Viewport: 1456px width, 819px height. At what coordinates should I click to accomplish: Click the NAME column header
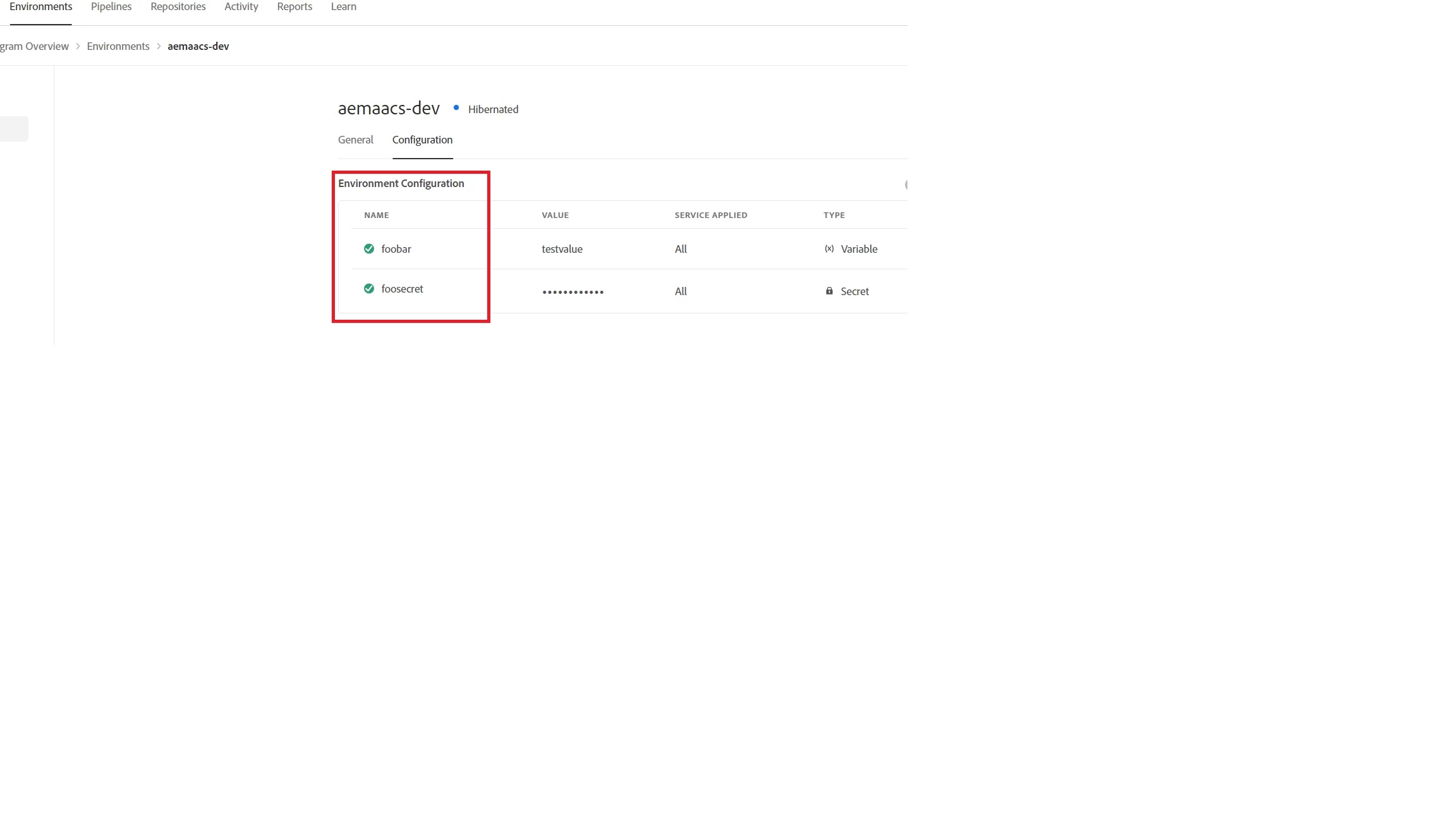point(377,215)
